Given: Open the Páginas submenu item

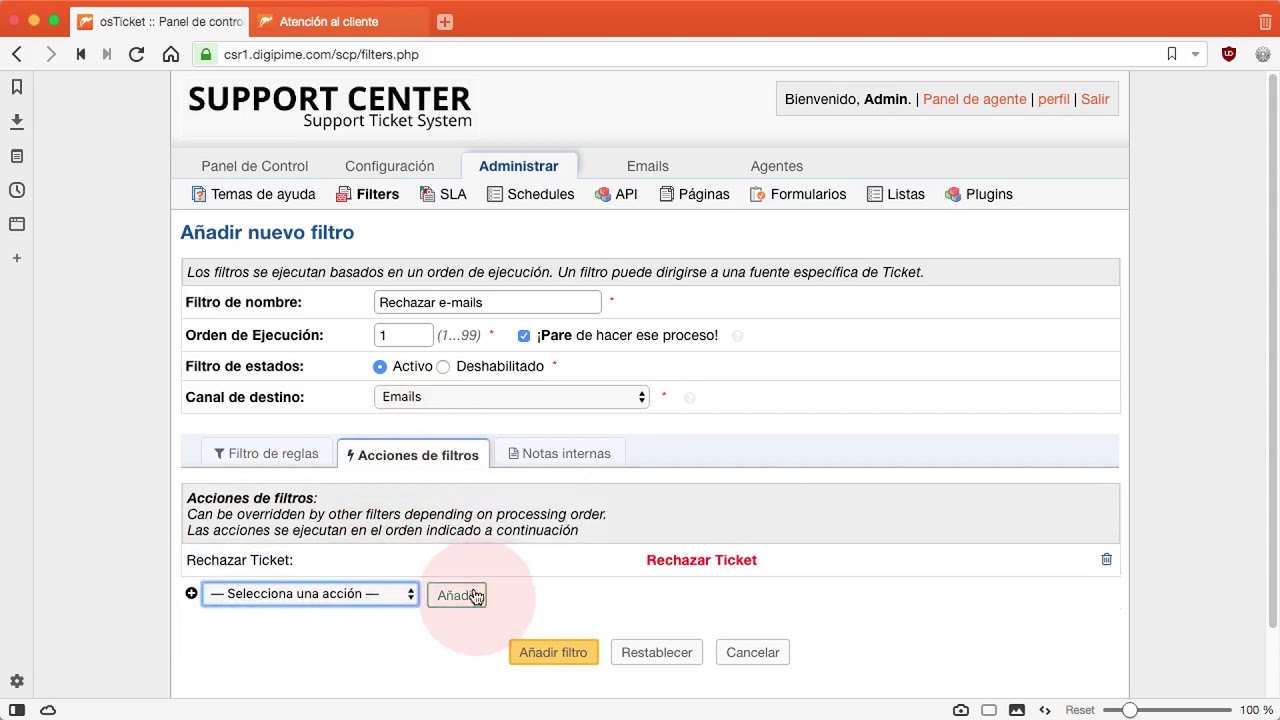Looking at the screenshot, I should [694, 194].
